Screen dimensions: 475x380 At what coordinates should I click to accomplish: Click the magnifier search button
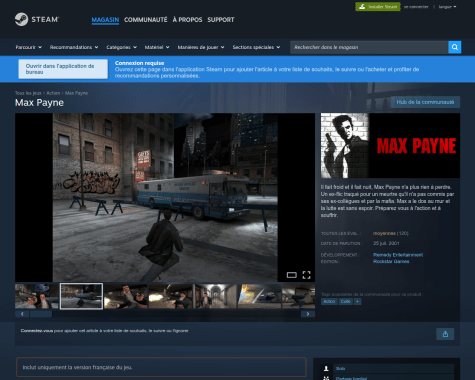(455, 47)
